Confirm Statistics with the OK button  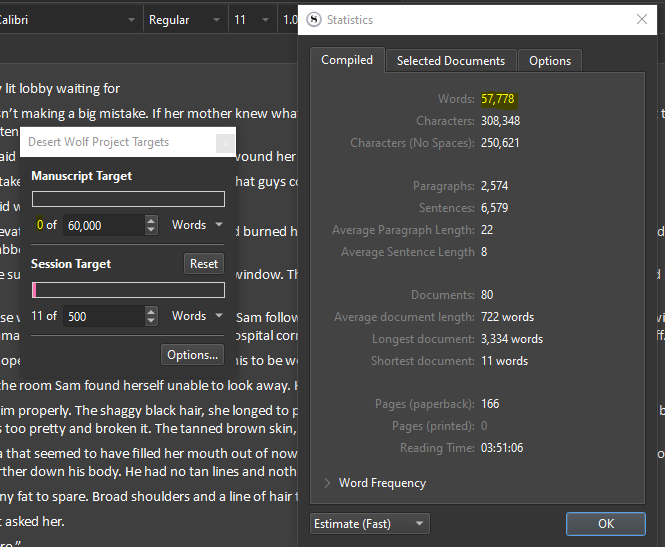tap(606, 524)
